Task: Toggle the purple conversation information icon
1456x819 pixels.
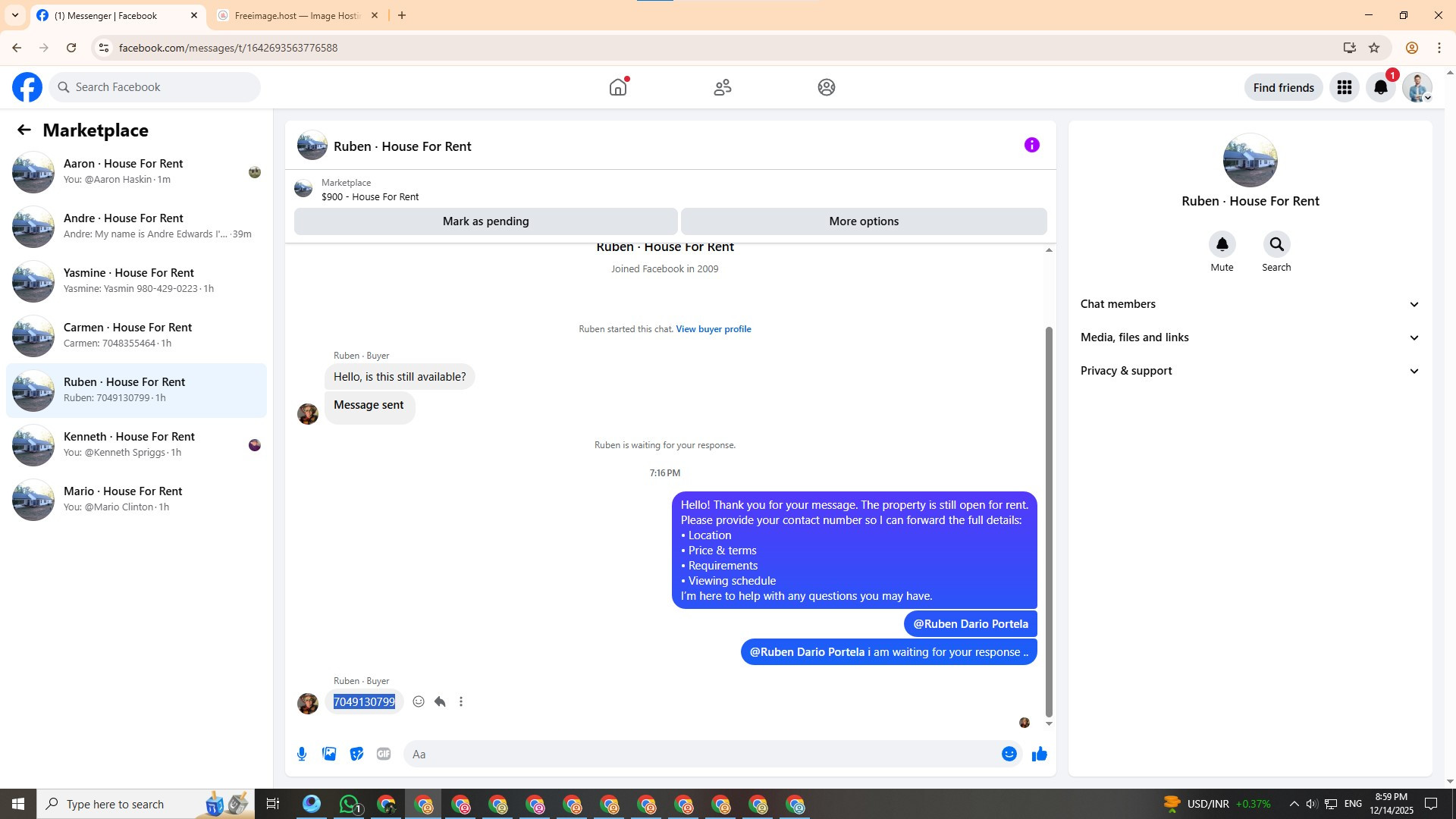Action: (1031, 145)
